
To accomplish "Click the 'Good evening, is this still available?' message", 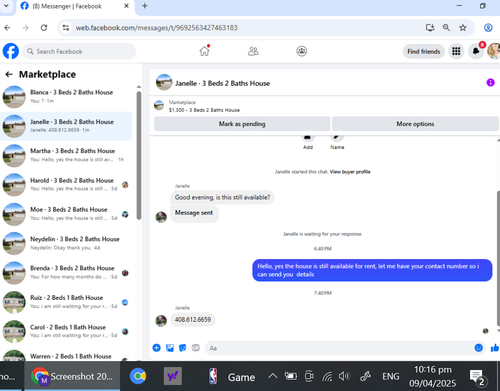I will 222,197.
